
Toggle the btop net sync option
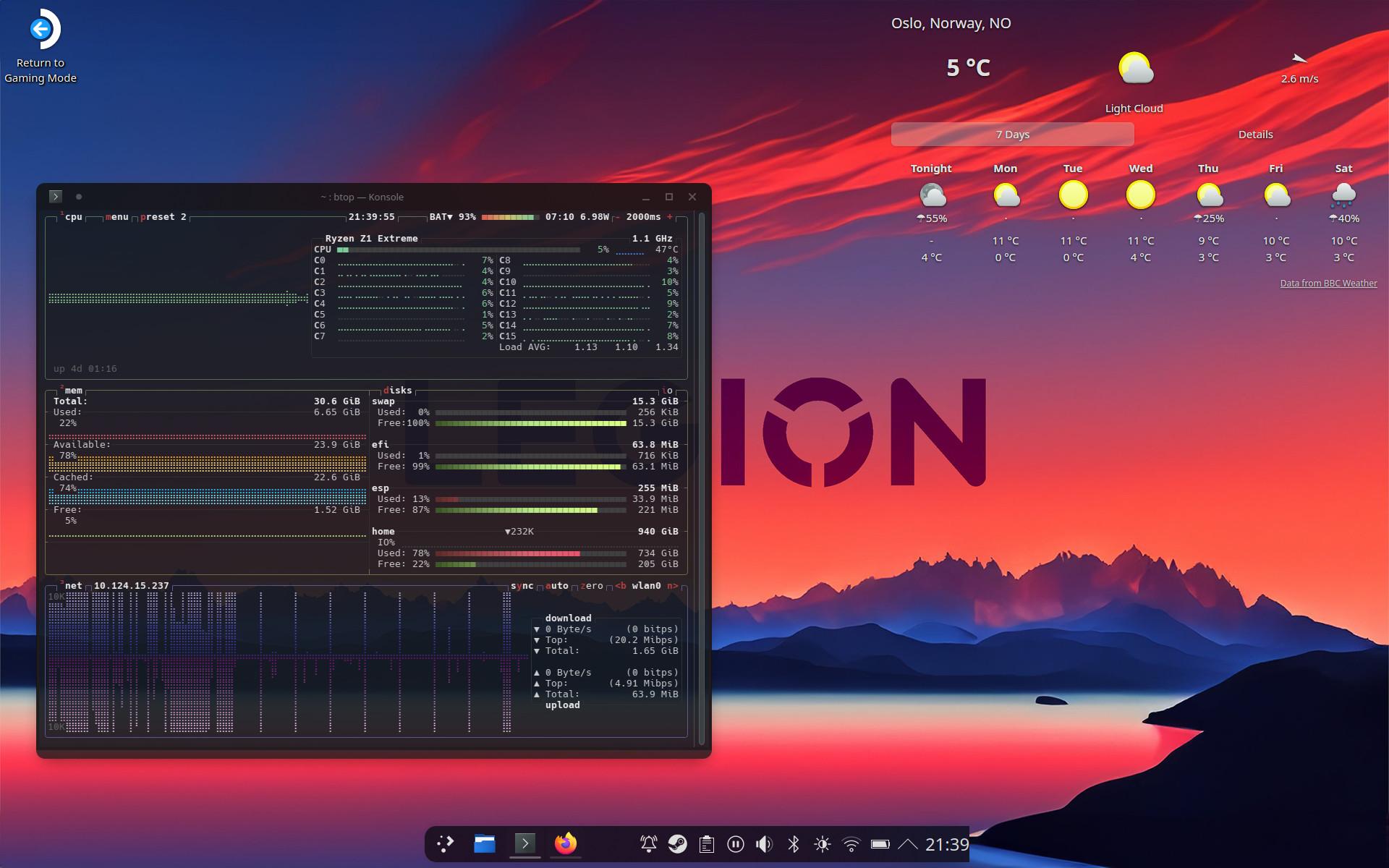point(522,586)
